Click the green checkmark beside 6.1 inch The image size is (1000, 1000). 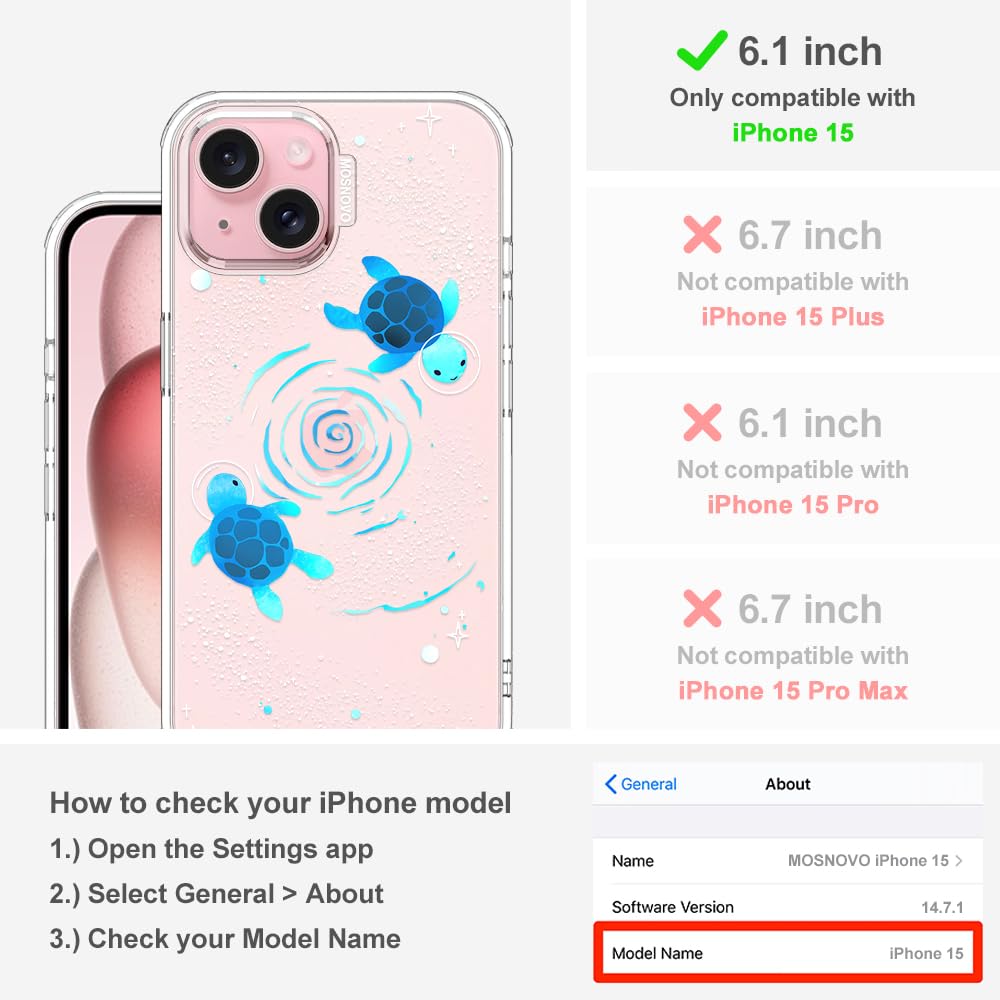click(702, 50)
